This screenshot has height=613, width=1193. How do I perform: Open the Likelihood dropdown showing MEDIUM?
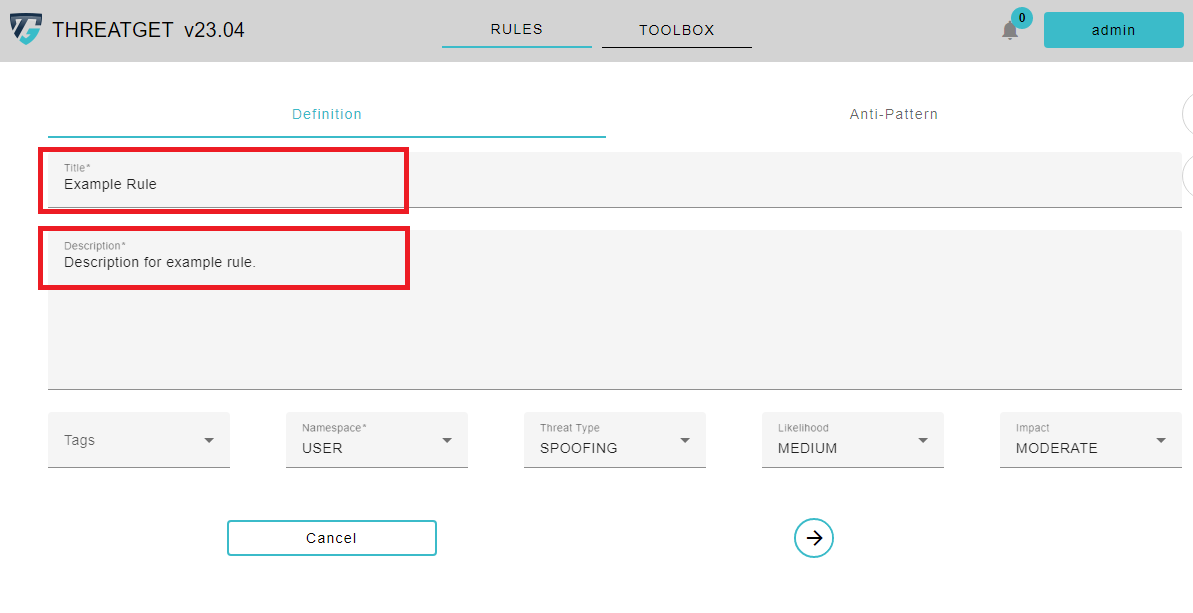[853, 440]
